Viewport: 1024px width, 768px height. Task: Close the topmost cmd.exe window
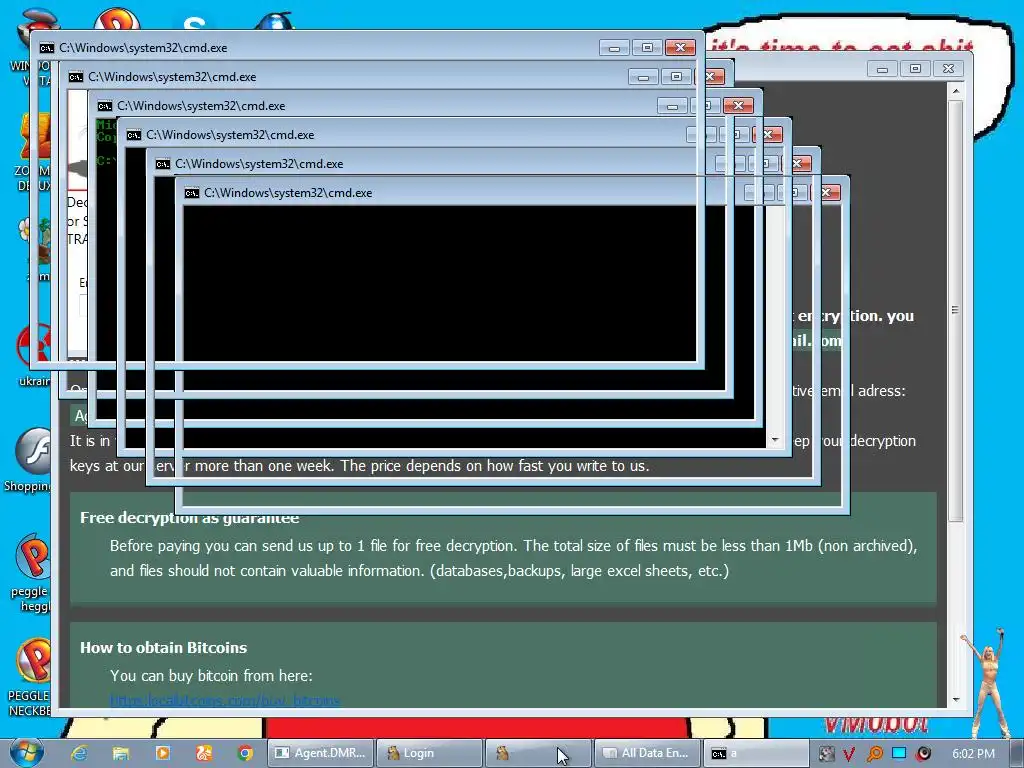680,48
